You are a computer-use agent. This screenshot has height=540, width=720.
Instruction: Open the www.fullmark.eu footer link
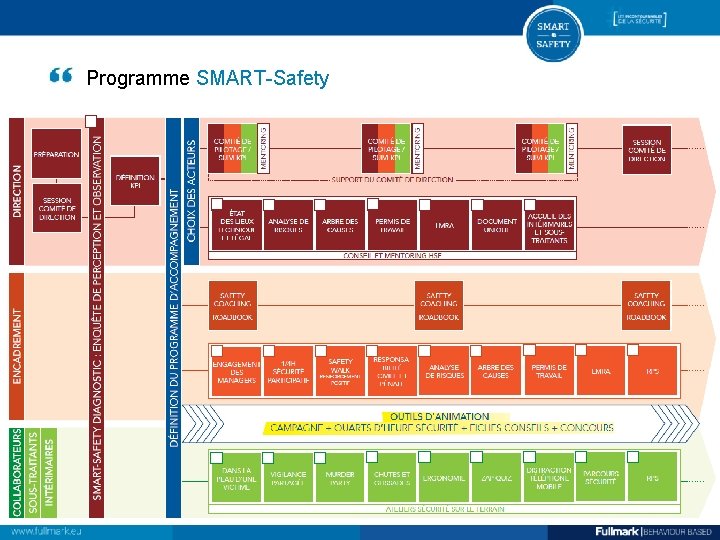click(46, 532)
